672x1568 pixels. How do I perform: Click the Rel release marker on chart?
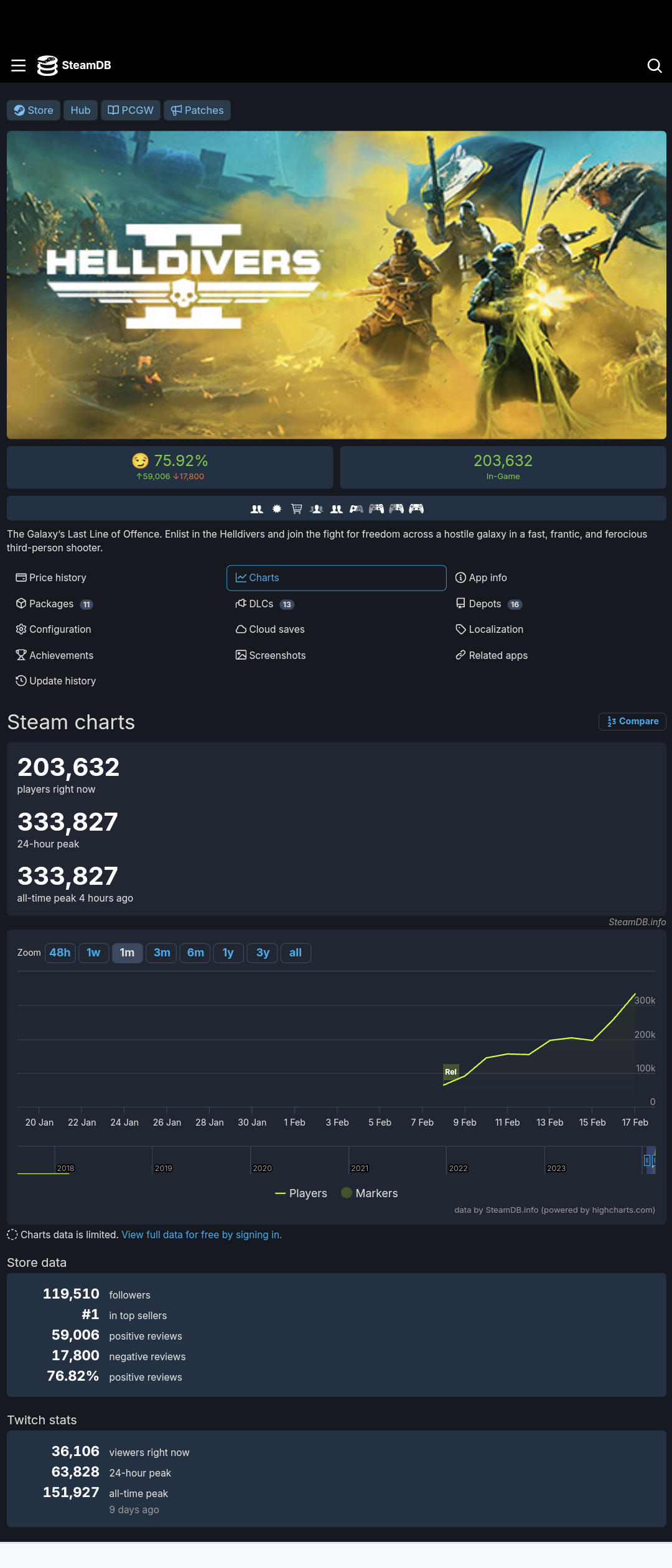tap(451, 1071)
